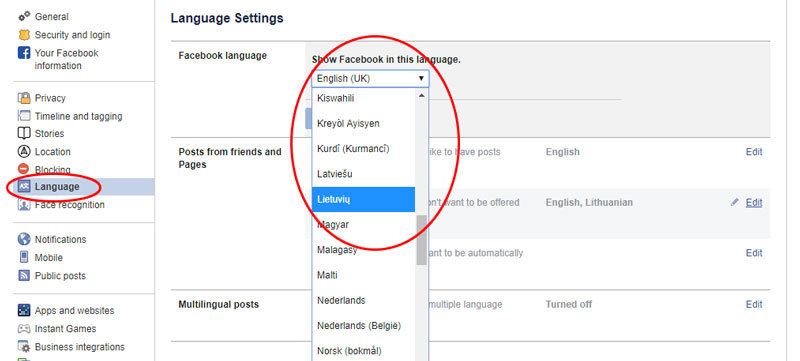Open Location settings
This screenshot has height=361, width=800.
53,151
